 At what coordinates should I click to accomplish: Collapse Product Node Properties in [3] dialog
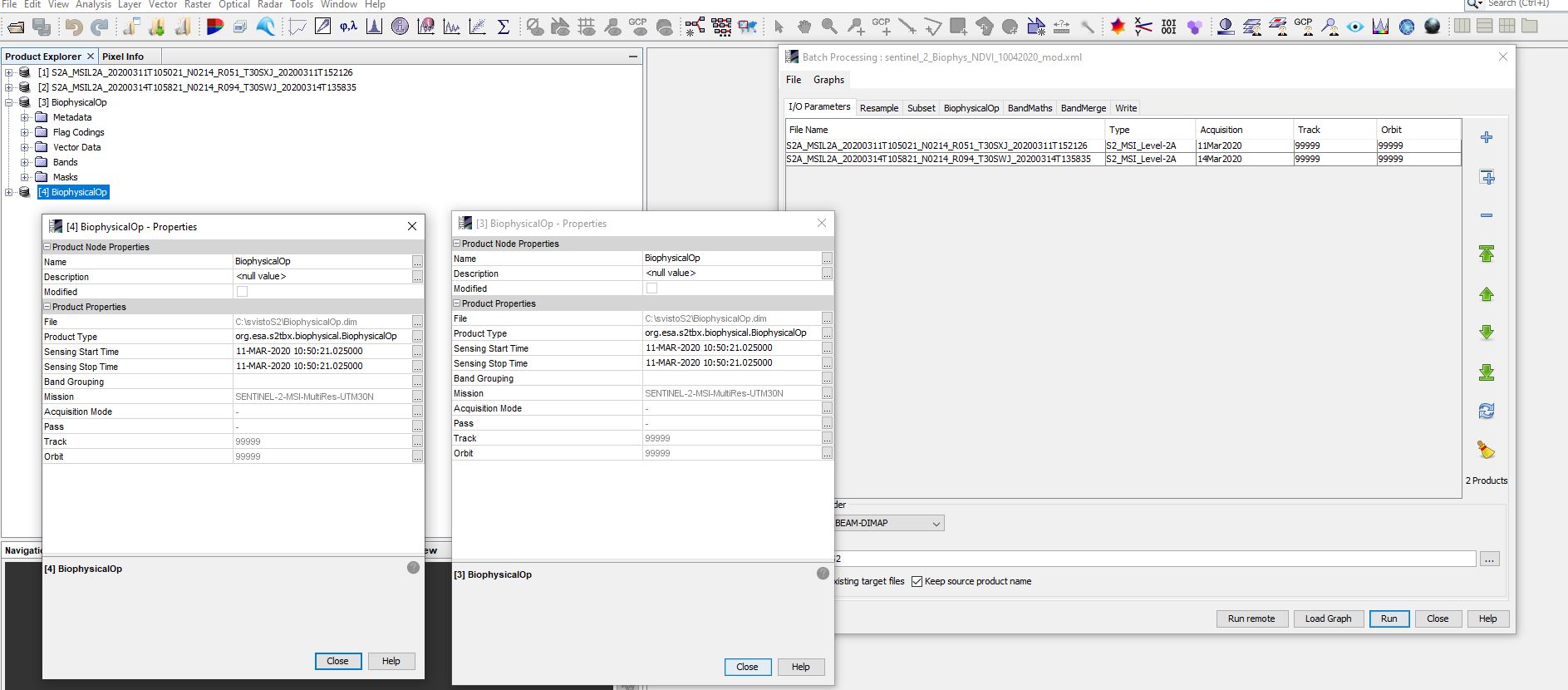pos(456,244)
